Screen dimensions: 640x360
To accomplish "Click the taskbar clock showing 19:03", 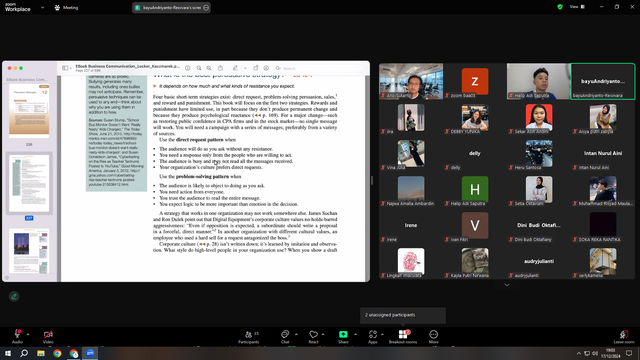I will 610,353.
